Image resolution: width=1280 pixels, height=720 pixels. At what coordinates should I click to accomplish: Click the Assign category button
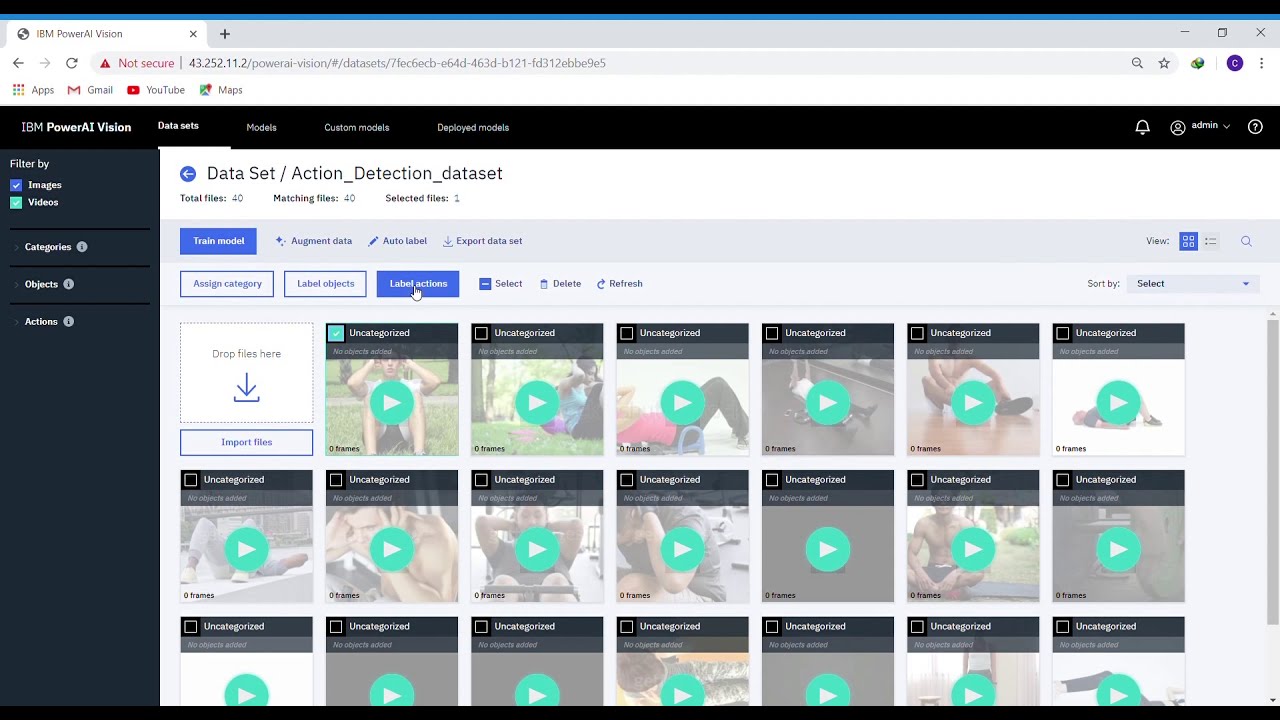pos(227,284)
